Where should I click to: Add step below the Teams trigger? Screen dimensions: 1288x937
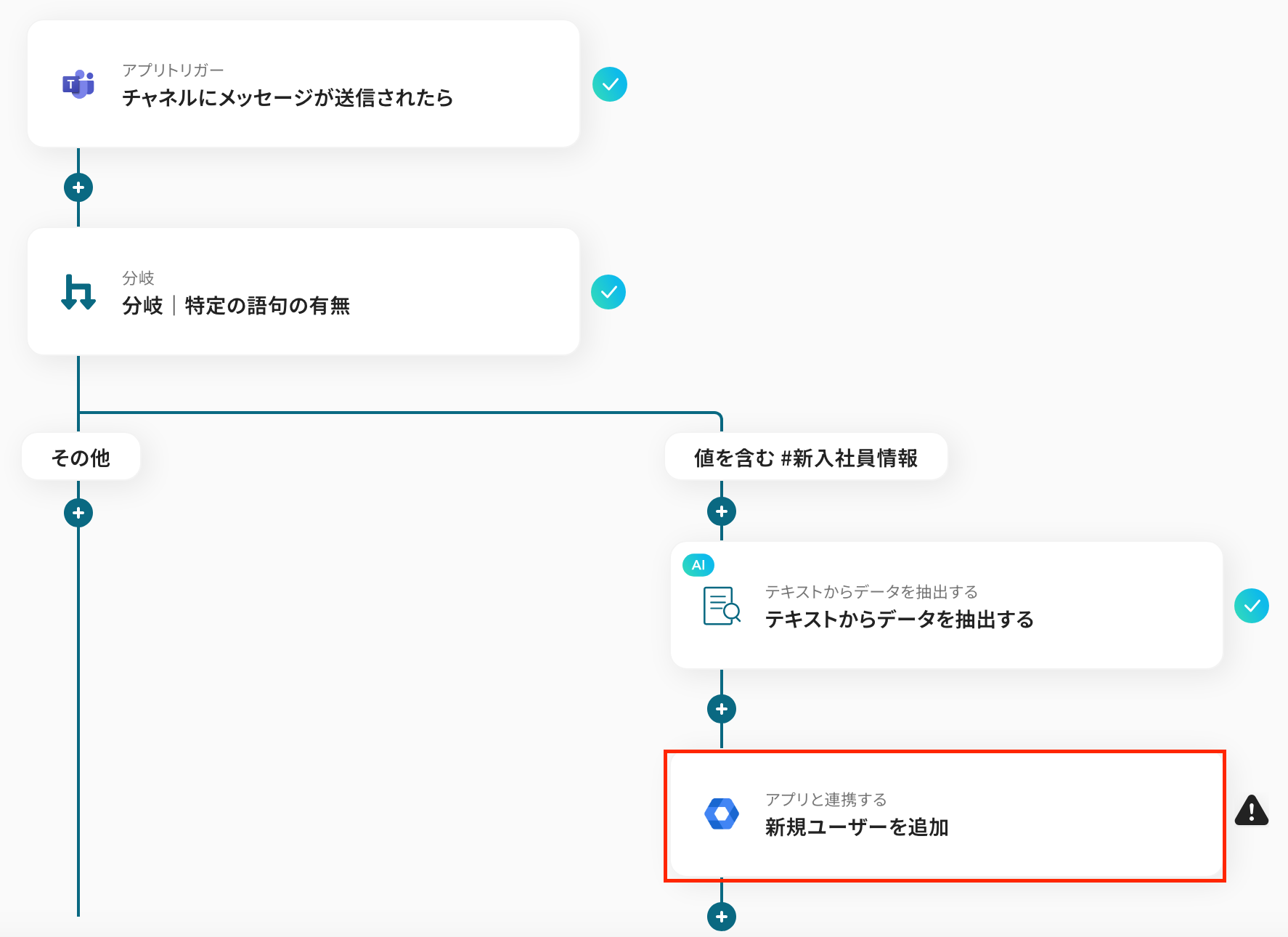(x=78, y=187)
